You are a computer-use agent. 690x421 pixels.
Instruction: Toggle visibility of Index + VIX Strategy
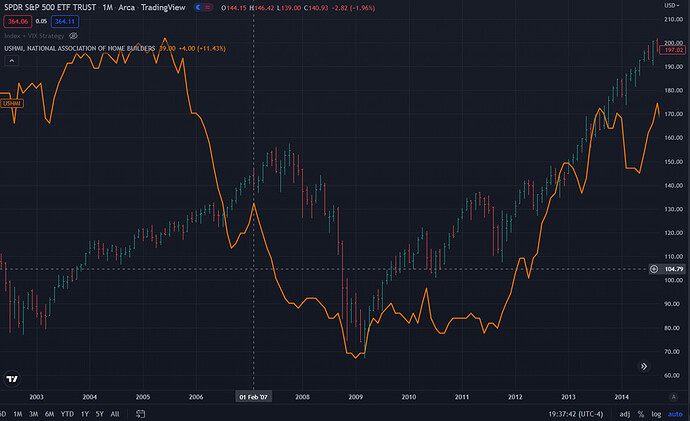coord(73,36)
